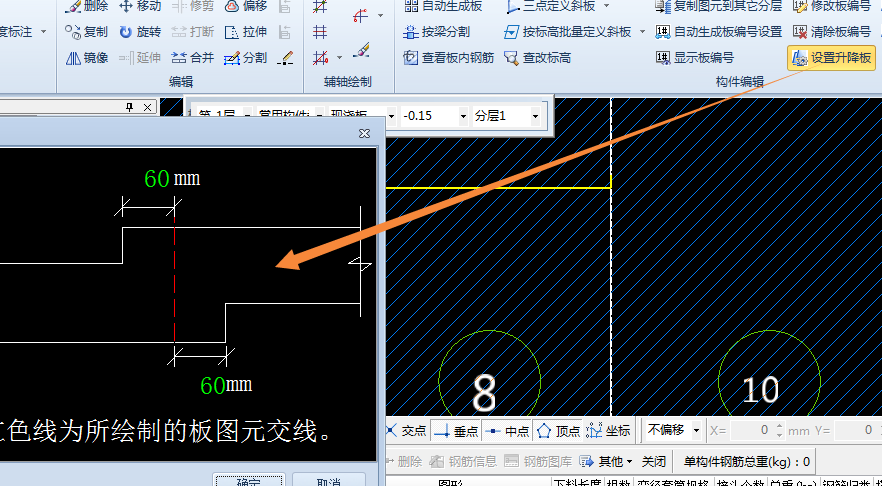Toggle 顶点 vertex snap
Image resolution: width=882 pixels, height=486 pixels.
(x=559, y=431)
